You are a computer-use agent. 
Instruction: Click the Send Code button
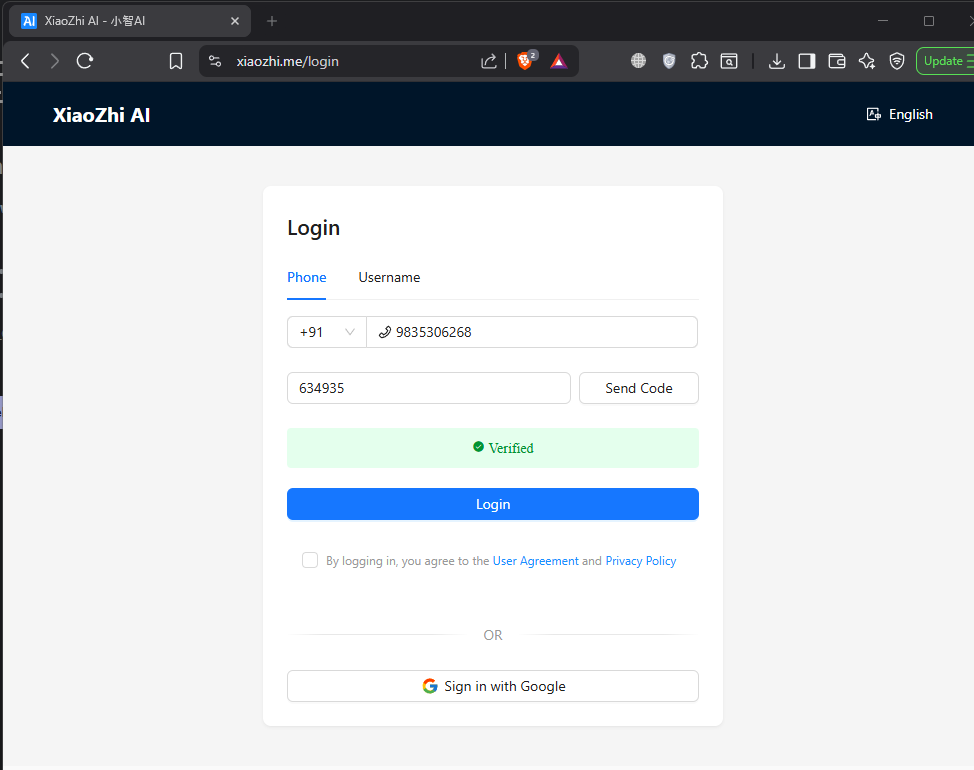click(639, 388)
